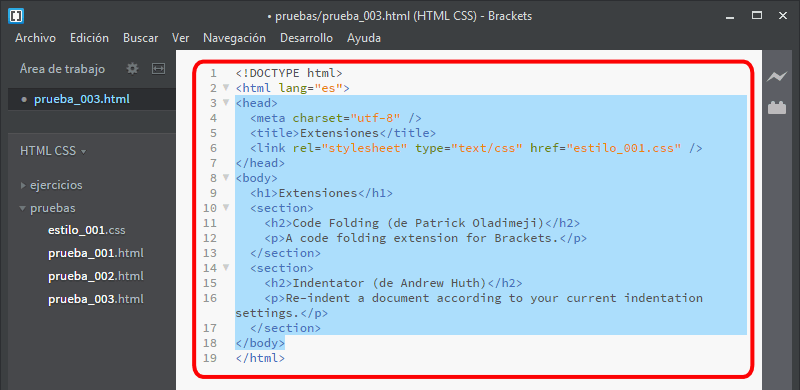Select prueba_003.html in working files
Image resolution: width=800 pixels, height=390 pixels.
click(x=82, y=99)
